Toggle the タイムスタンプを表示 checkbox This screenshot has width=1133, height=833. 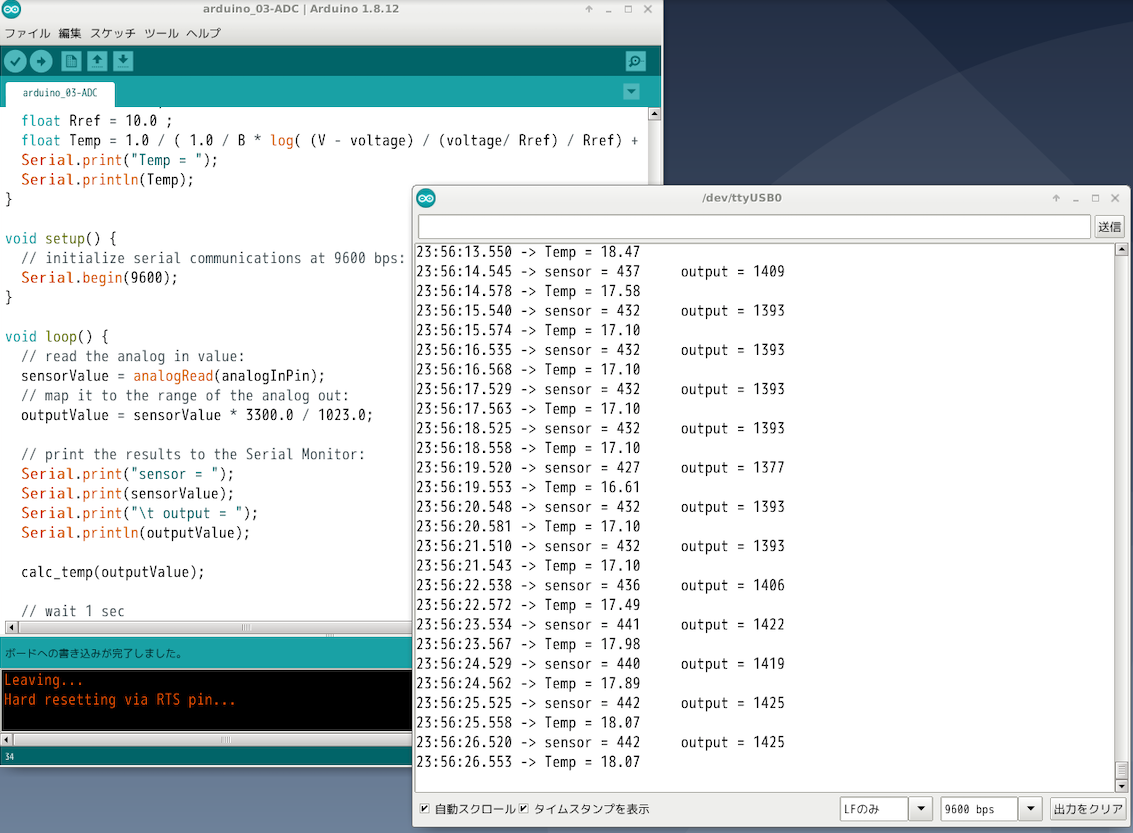click(523, 808)
